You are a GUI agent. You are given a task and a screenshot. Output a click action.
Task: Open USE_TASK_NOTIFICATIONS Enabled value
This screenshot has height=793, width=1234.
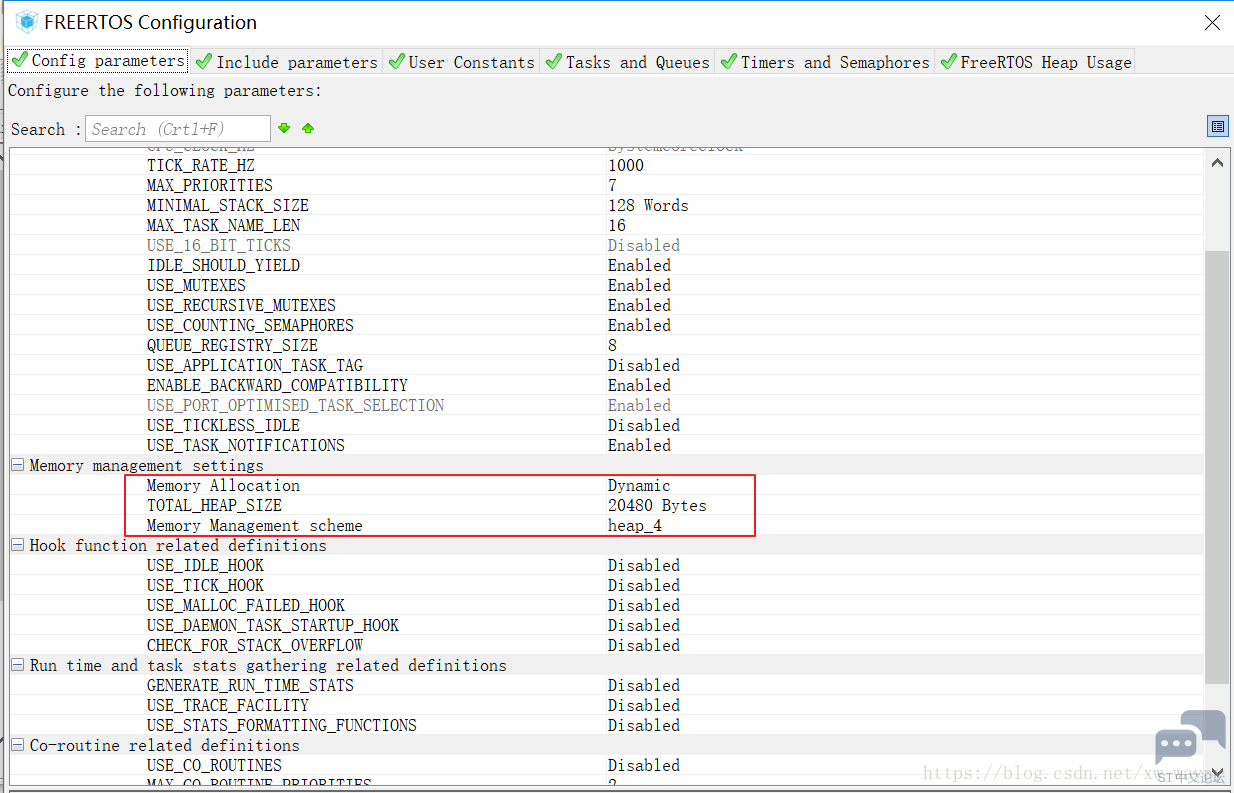click(x=639, y=445)
